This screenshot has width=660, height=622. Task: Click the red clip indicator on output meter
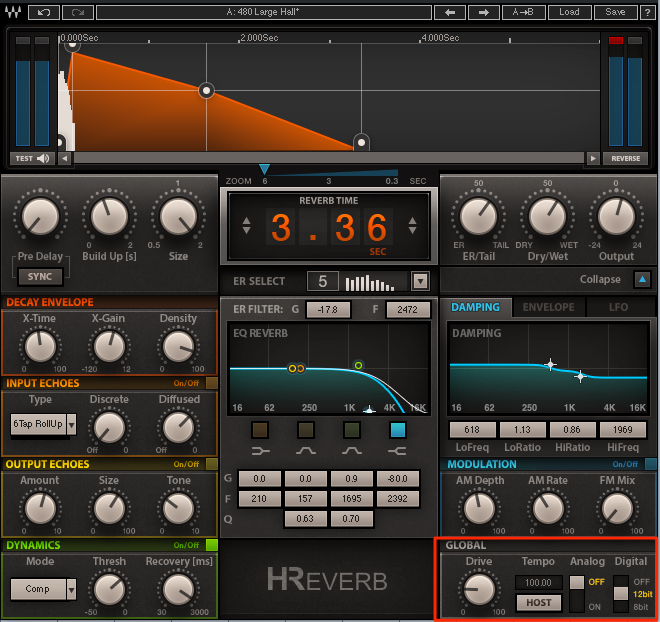point(616,40)
